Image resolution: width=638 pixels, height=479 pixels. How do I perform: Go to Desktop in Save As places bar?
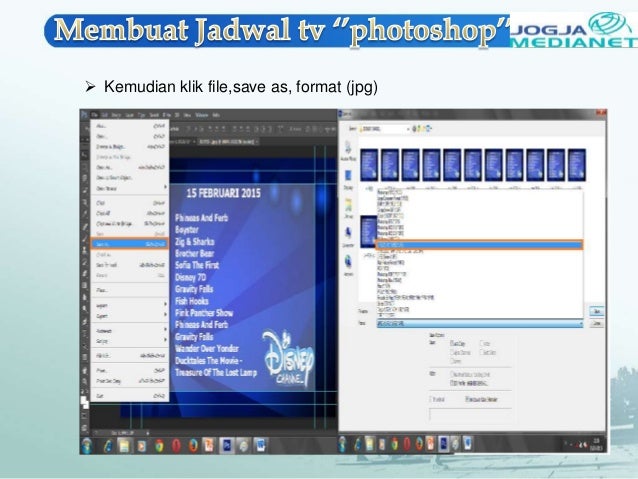point(348,180)
